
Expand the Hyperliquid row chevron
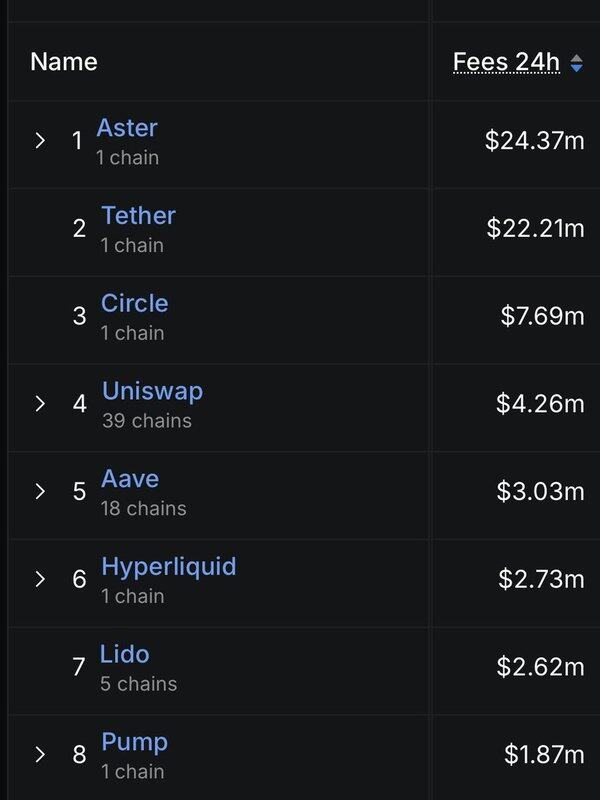[40, 579]
